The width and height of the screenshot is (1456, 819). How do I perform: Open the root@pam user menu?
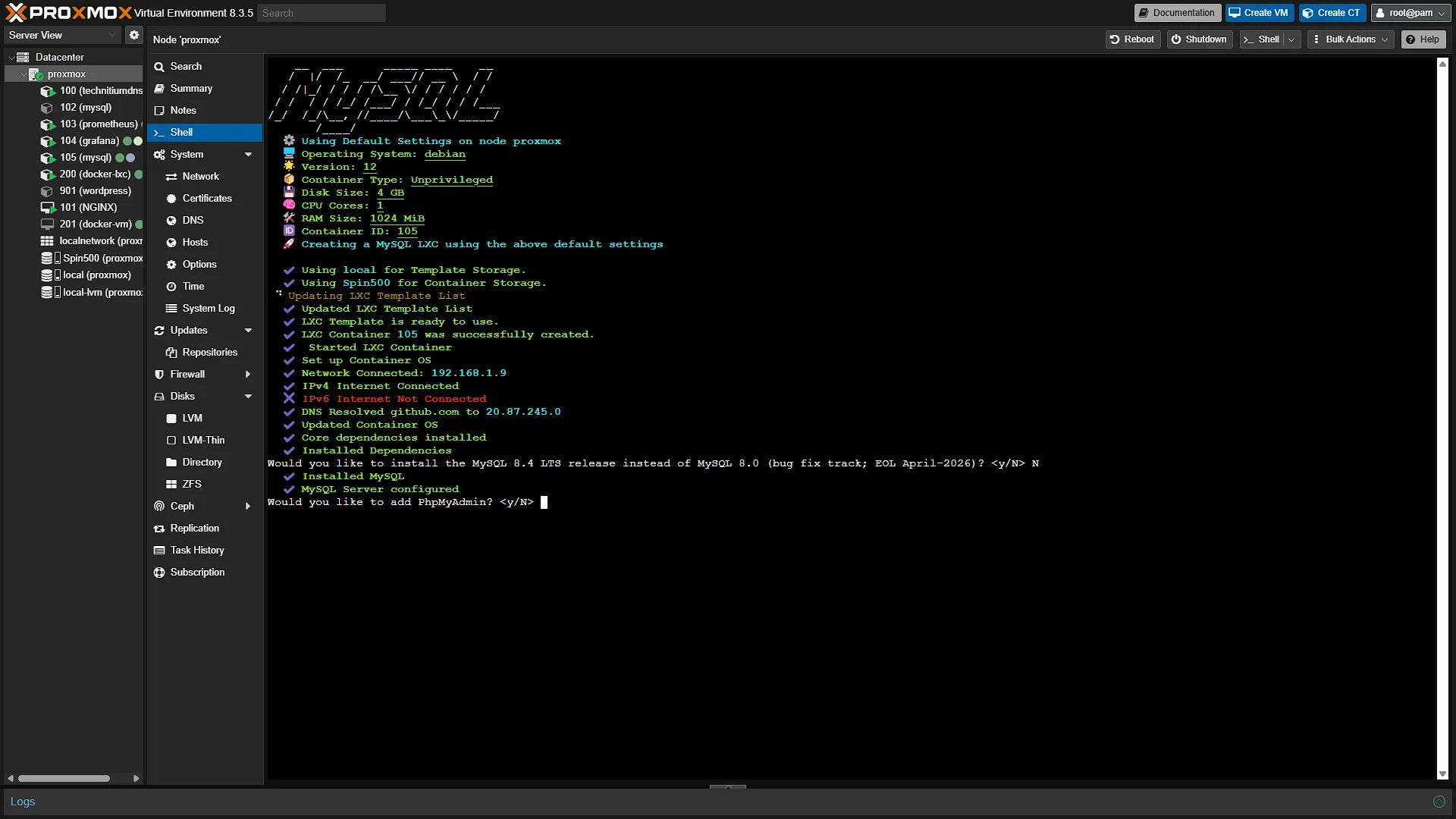[1410, 13]
